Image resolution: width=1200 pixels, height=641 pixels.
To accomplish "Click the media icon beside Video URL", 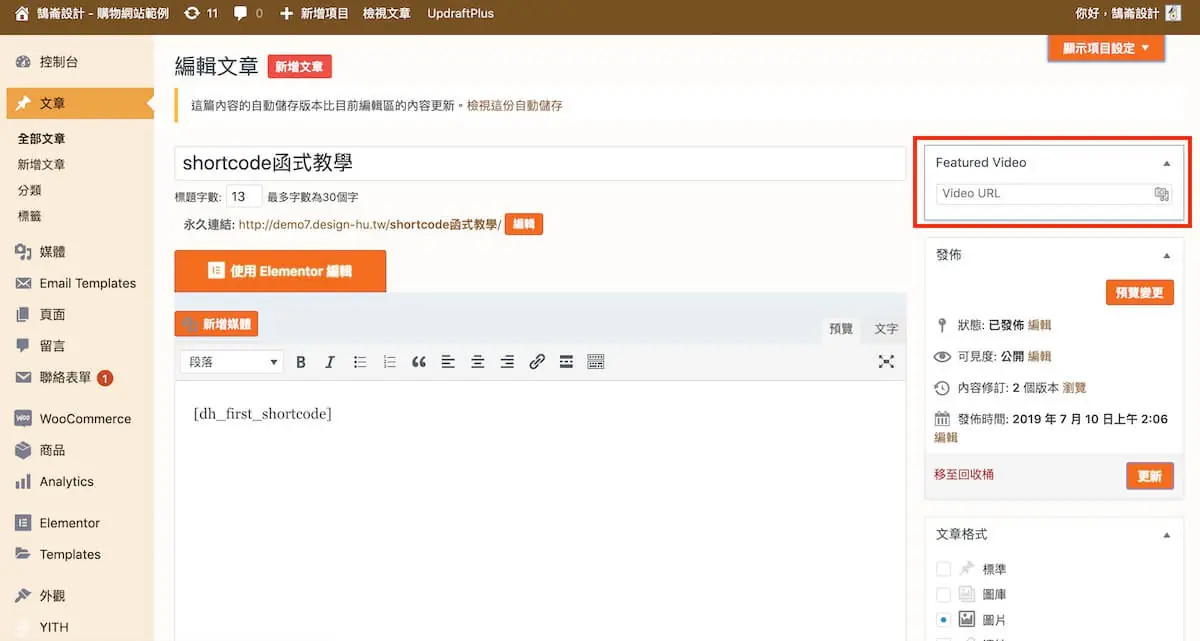I will pos(1162,194).
